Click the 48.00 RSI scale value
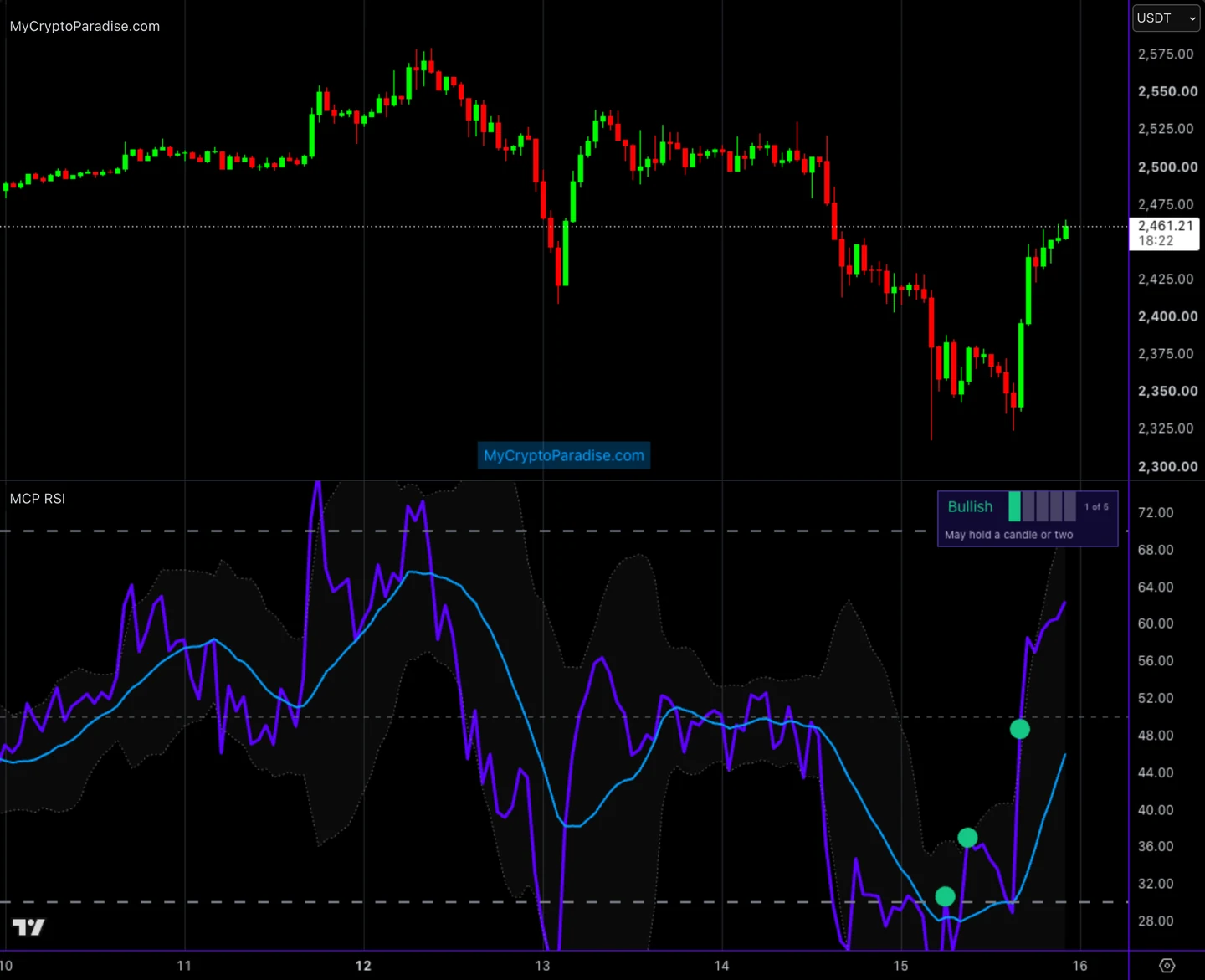This screenshot has height=980, width=1205. [x=1156, y=736]
